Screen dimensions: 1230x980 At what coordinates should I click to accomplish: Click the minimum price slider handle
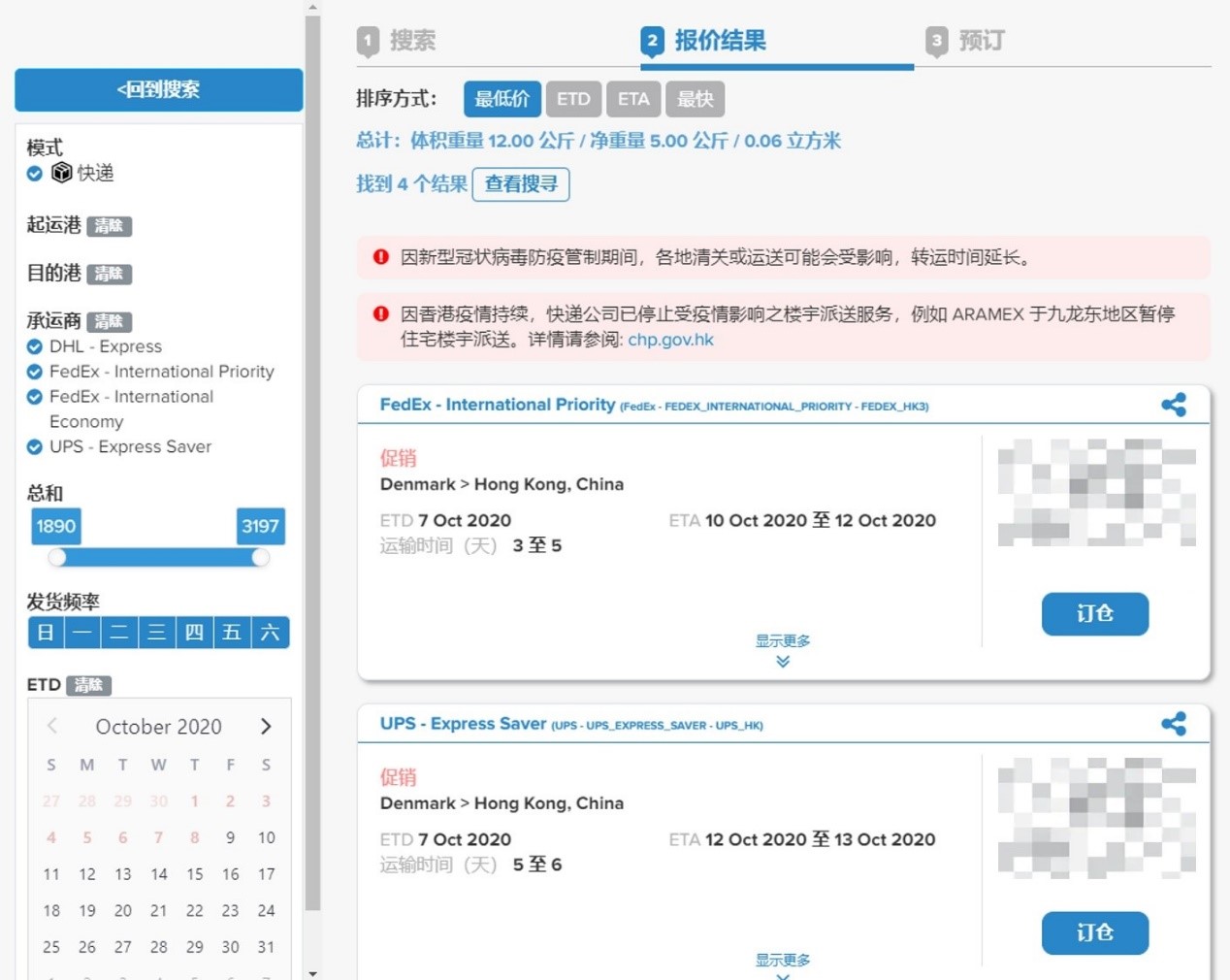(57, 557)
